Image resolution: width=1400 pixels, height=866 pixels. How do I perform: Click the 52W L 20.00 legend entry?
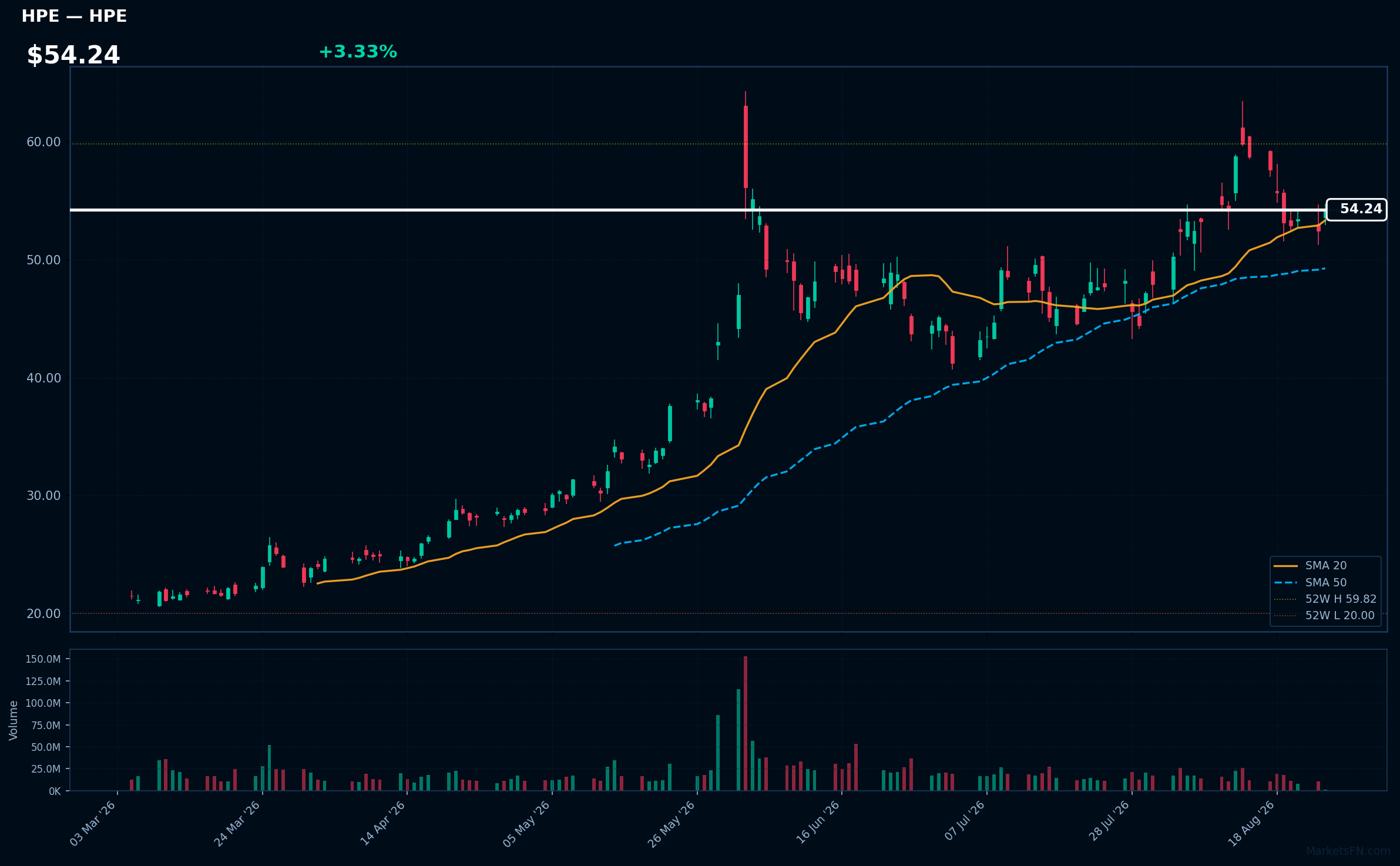1324,615
